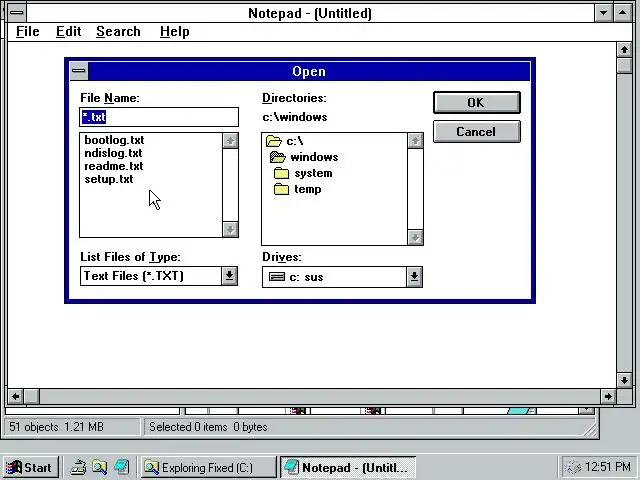Open Notepad window control menu box
Image resolution: width=640 pixels, height=480 pixels.
pyautogui.click(x=17, y=13)
